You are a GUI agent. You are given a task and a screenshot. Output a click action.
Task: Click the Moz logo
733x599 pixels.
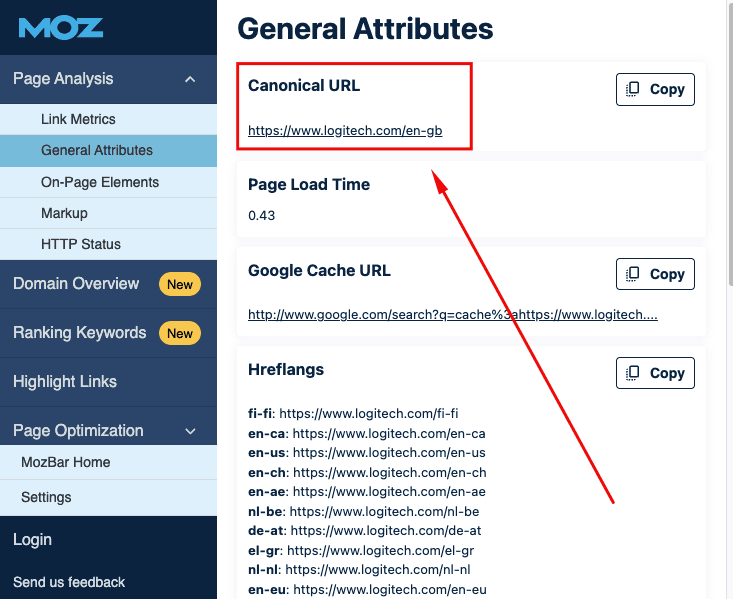(x=60, y=28)
